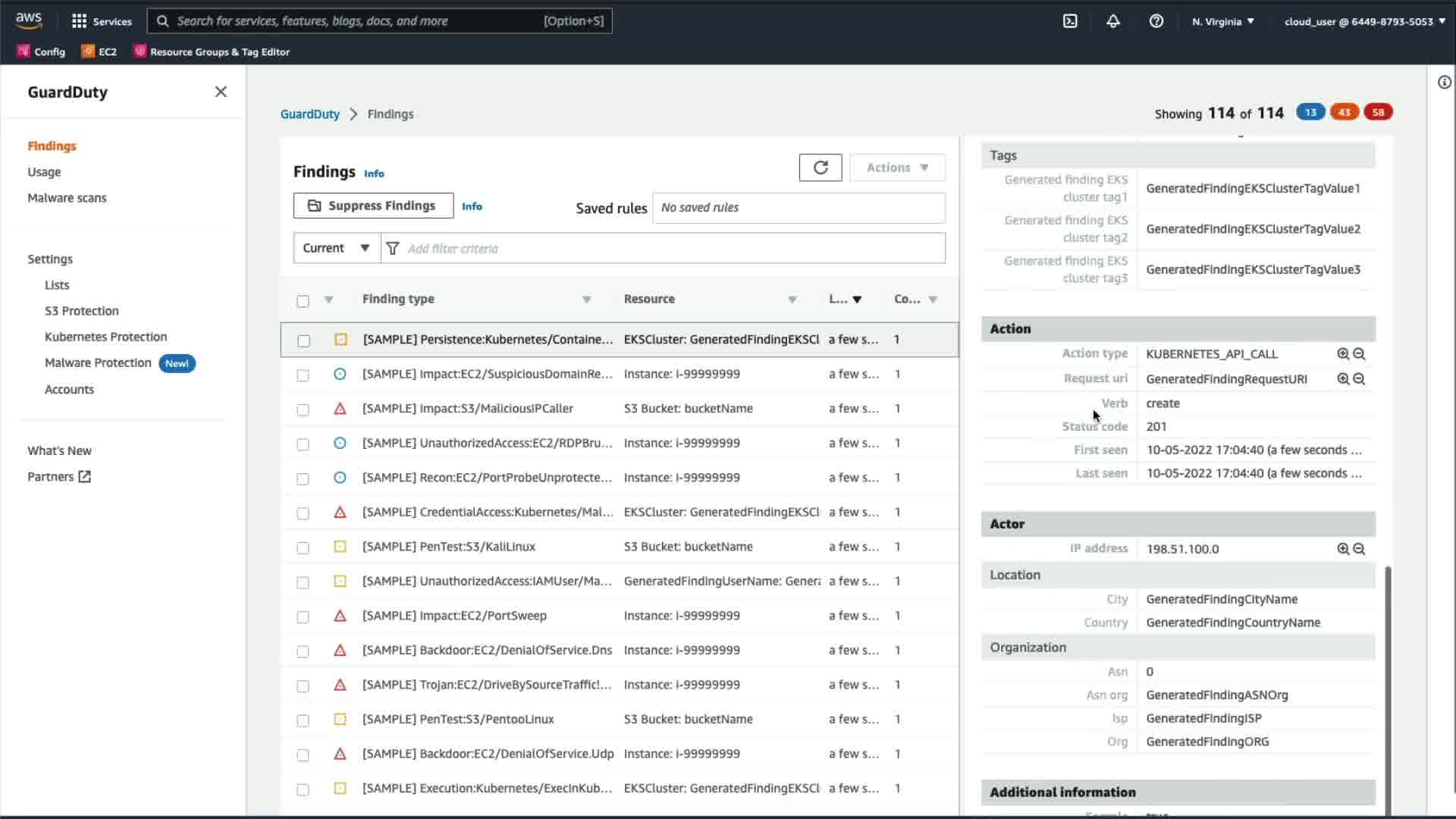This screenshot has width=1456, height=819.
Task: Select the PenTest:S3/KaliLinux finding checkbox
Action: [x=303, y=548]
